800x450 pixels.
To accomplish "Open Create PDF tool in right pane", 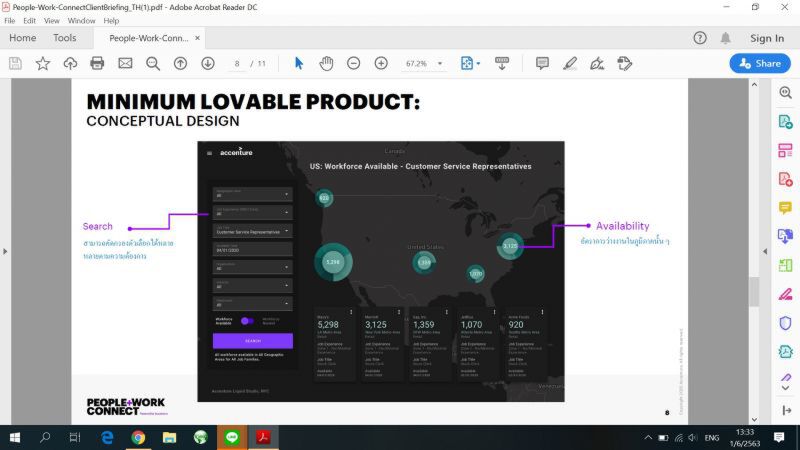I will 786,179.
